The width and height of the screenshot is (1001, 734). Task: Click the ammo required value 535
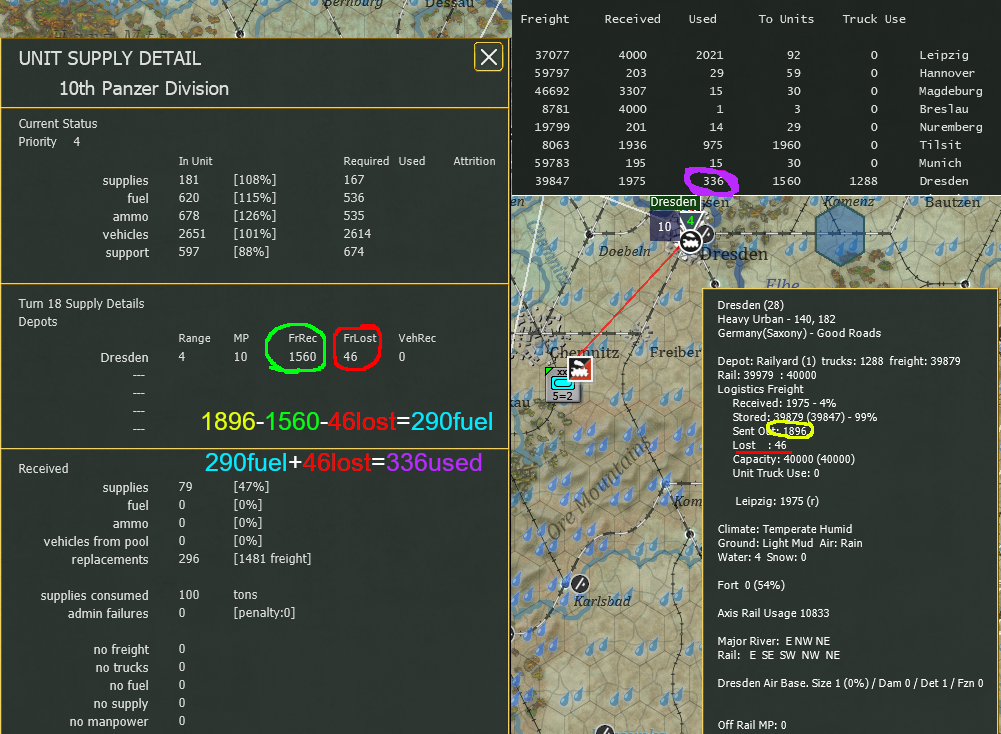pyautogui.click(x=354, y=216)
